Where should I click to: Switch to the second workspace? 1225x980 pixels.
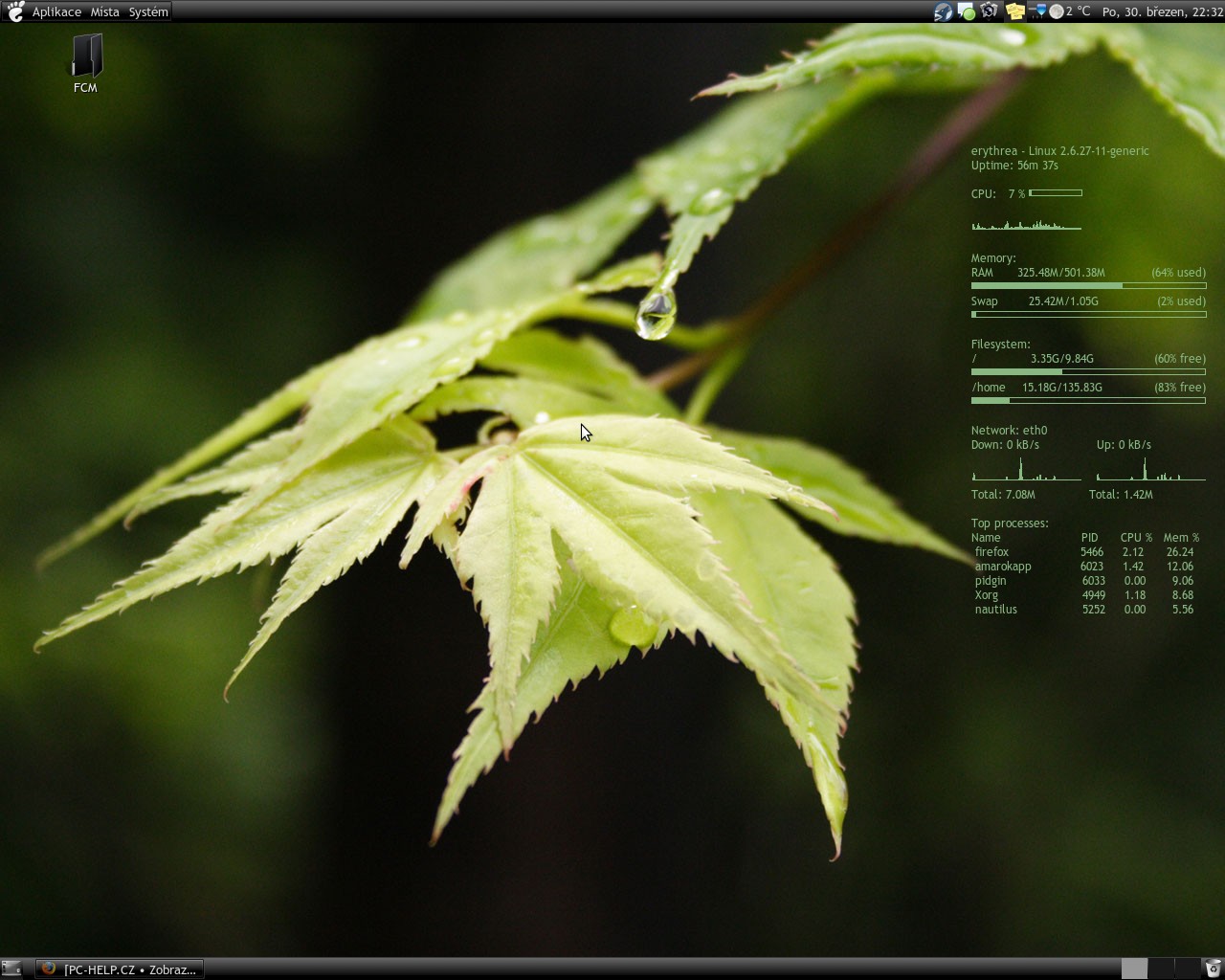tap(1161, 969)
